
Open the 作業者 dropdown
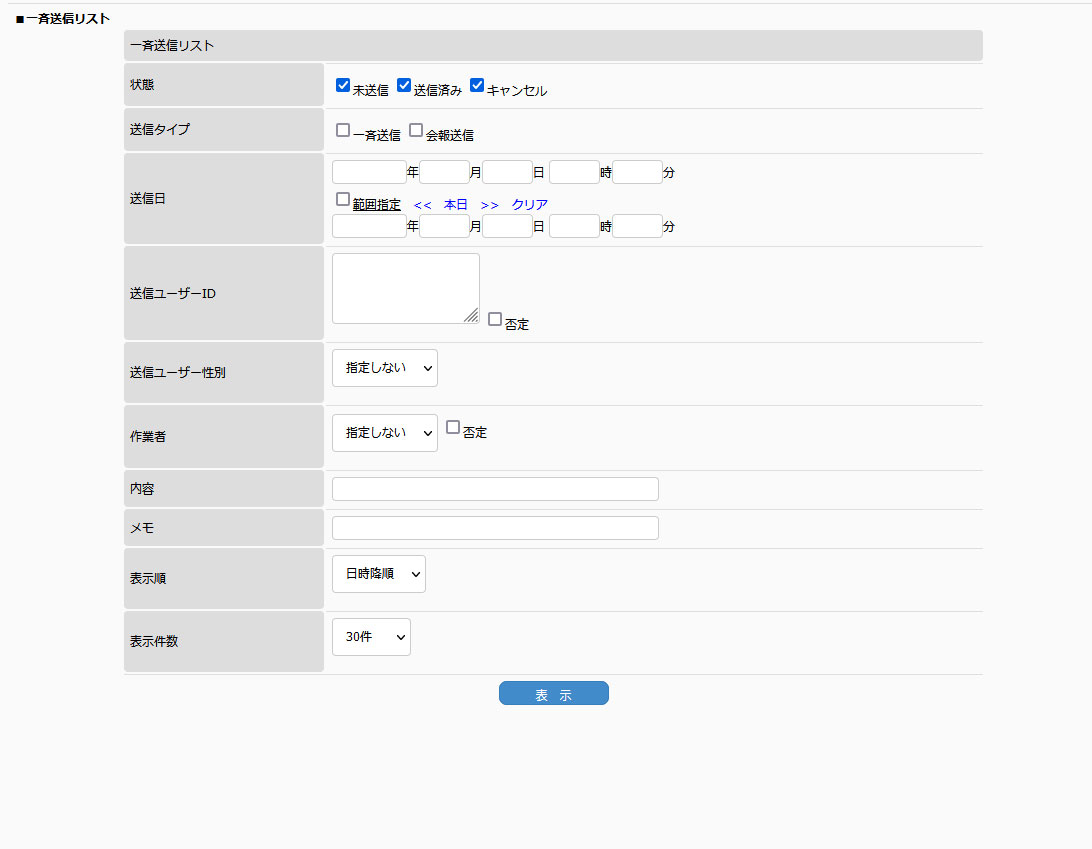[384, 433]
